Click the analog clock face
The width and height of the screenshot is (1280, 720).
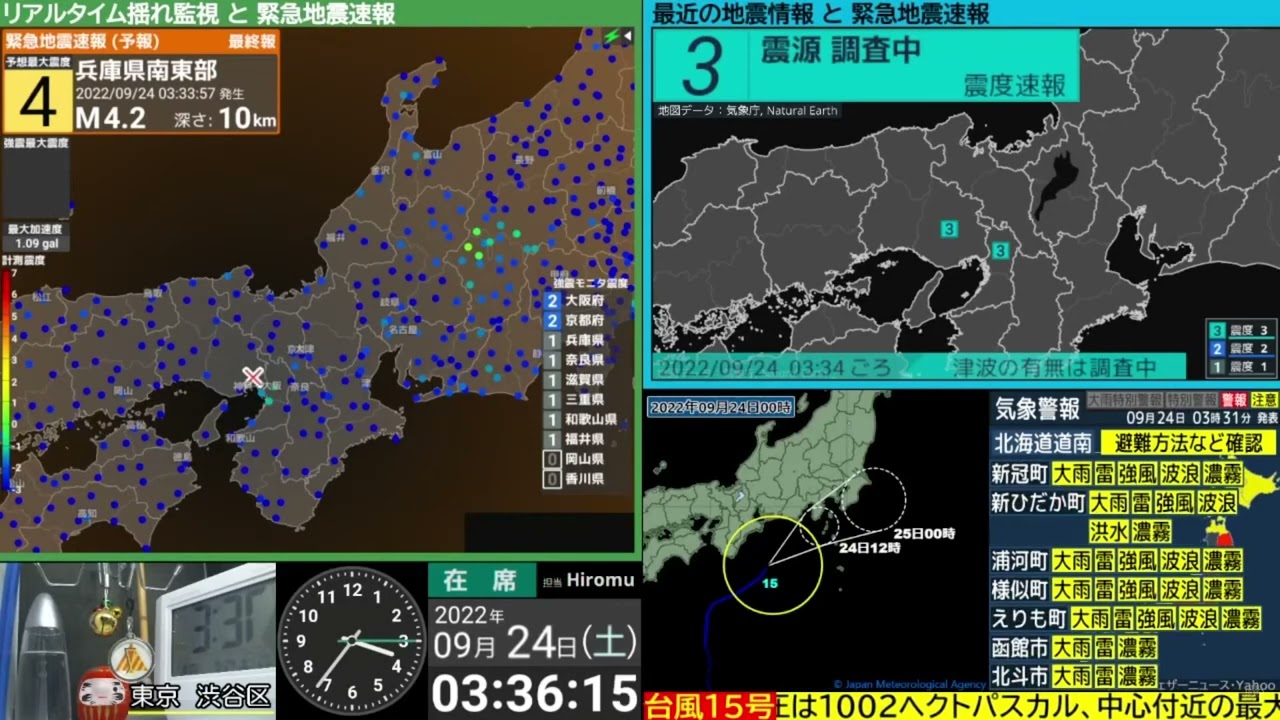(x=351, y=641)
